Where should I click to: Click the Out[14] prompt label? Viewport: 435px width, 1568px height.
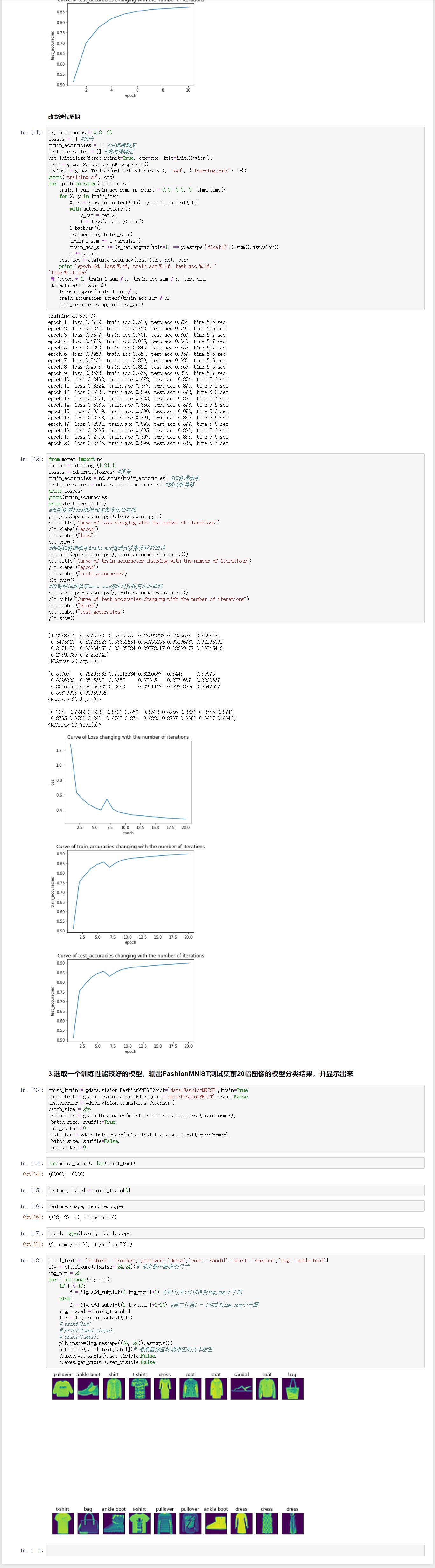click(33, 1174)
